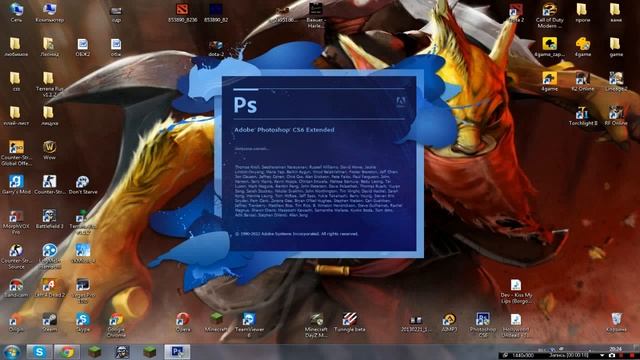This screenshot has width=640, height=360.
Task: Select the Opera desktop shortcut
Action: [x=183, y=322]
